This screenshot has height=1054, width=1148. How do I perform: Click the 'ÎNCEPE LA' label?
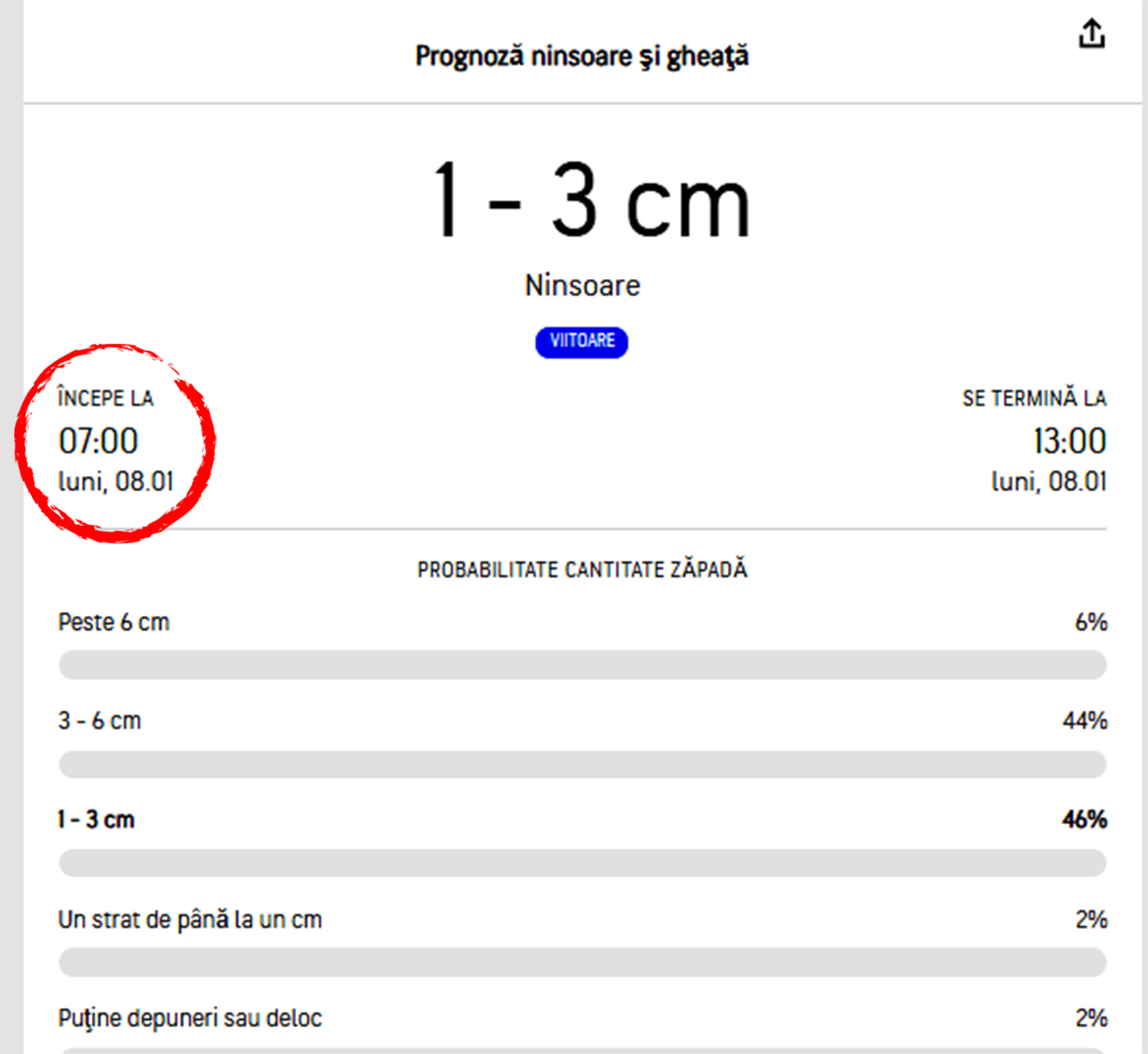coord(106,399)
